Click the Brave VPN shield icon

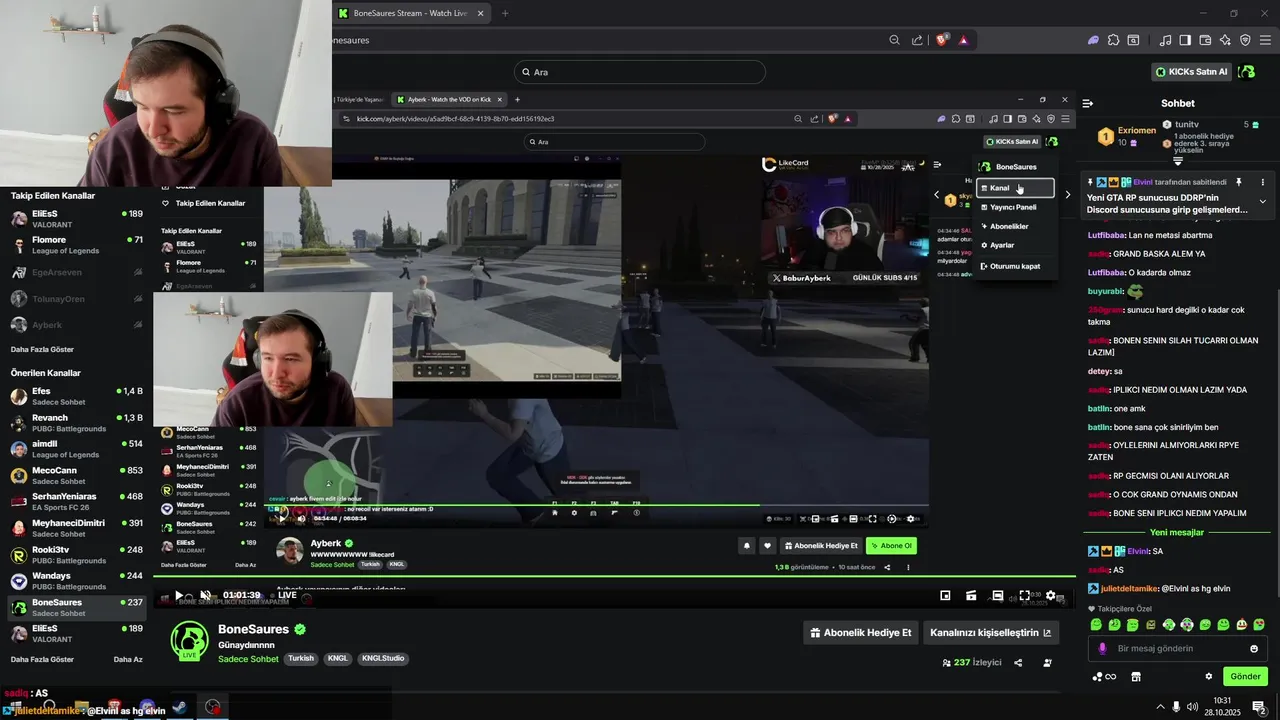coord(1245,40)
